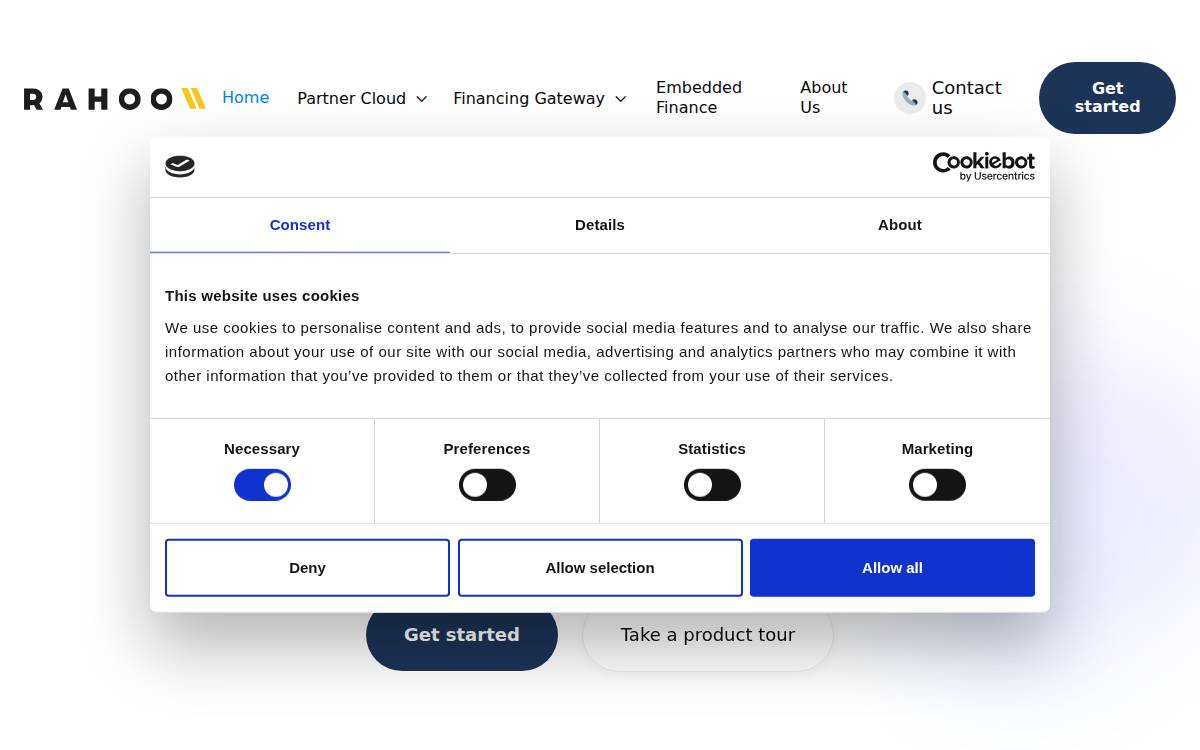Enable the Preferences cookies switch
Image resolution: width=1200 pixels, height=750 pixels.
(x=487, y=485)
